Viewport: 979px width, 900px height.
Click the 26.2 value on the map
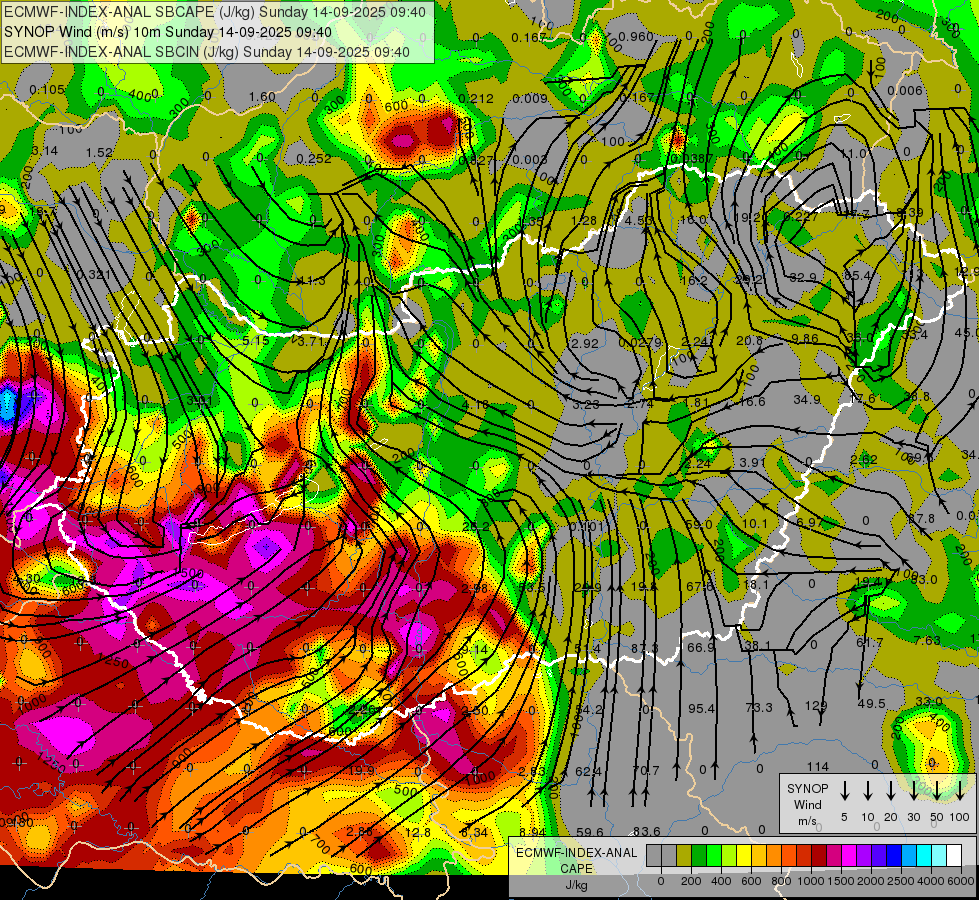476,527
